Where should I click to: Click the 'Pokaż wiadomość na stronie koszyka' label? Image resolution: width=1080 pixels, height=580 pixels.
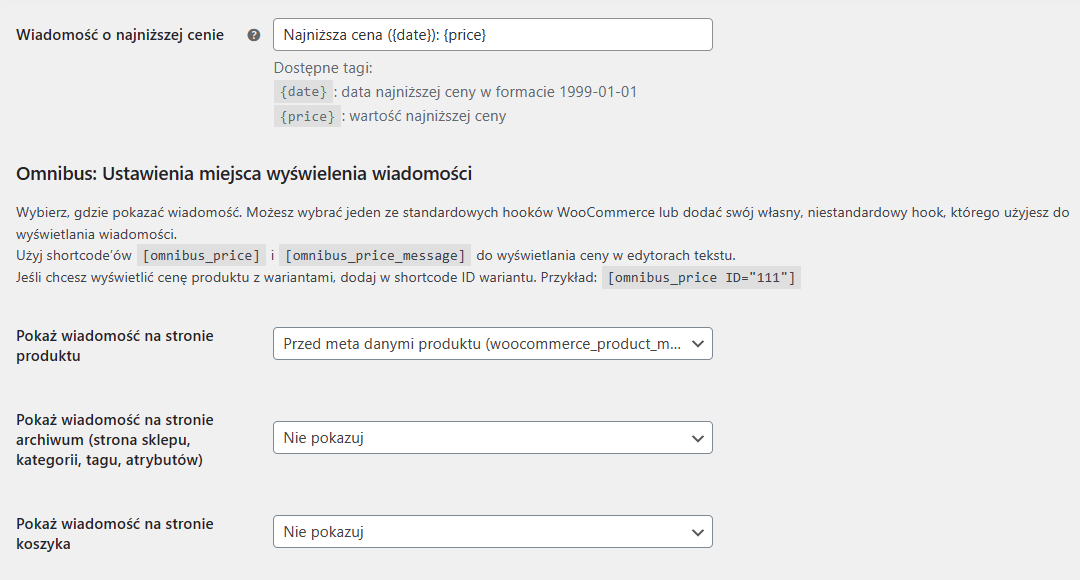[115, 534]
